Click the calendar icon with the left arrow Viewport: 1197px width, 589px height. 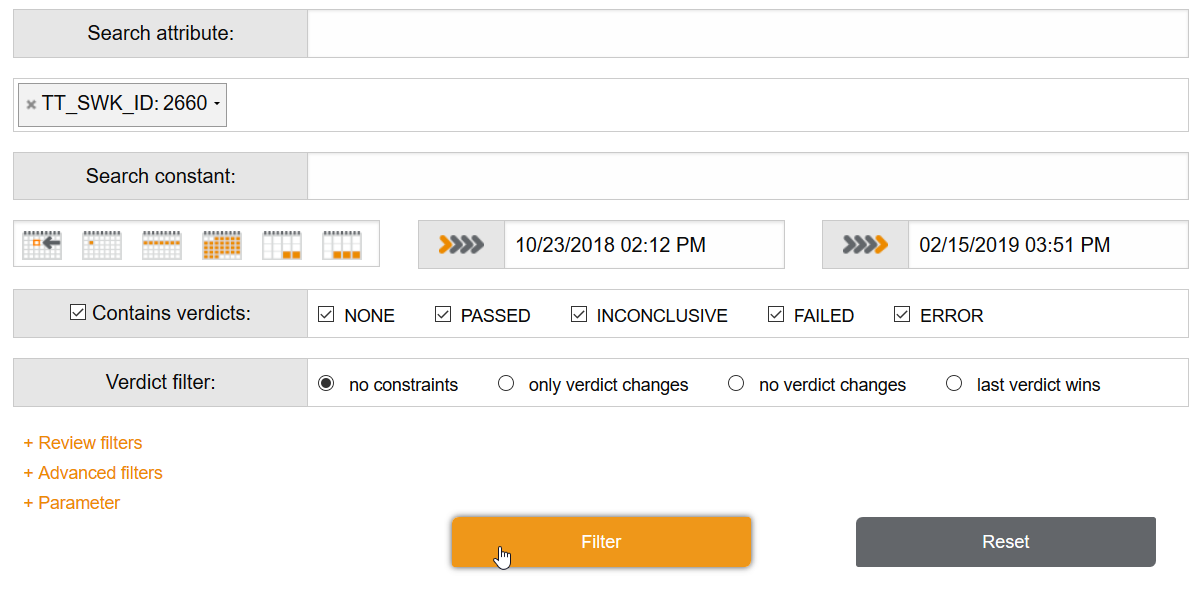tap(42, 244)
